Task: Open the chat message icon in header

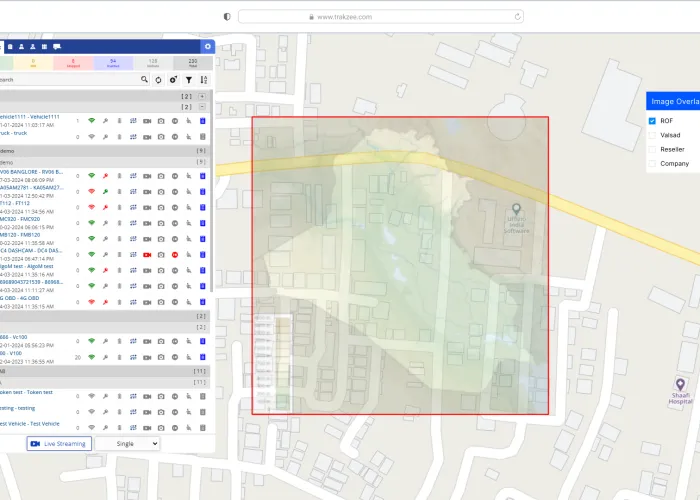Action: click(x=57, y=46)
